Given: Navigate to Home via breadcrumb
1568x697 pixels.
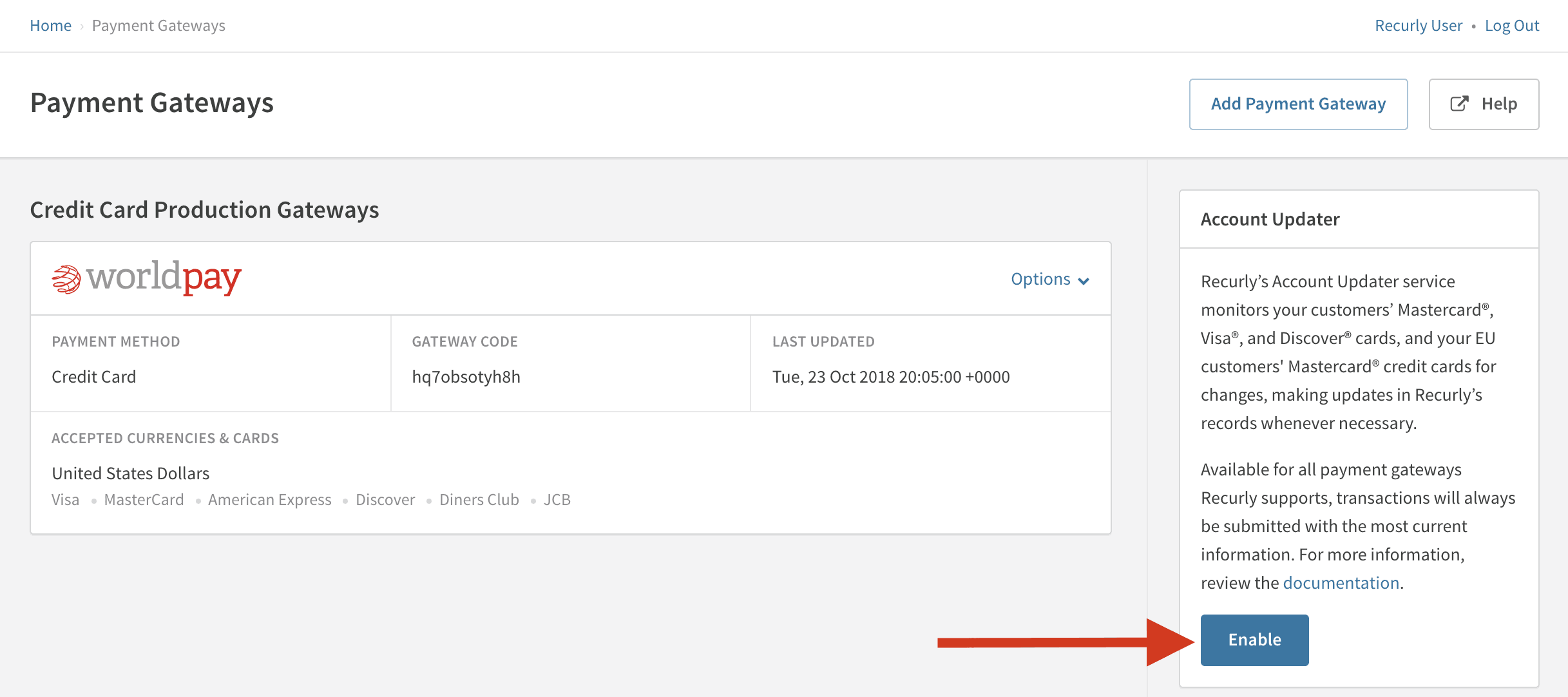Looking at the screenshot, I should pos(51,25).
